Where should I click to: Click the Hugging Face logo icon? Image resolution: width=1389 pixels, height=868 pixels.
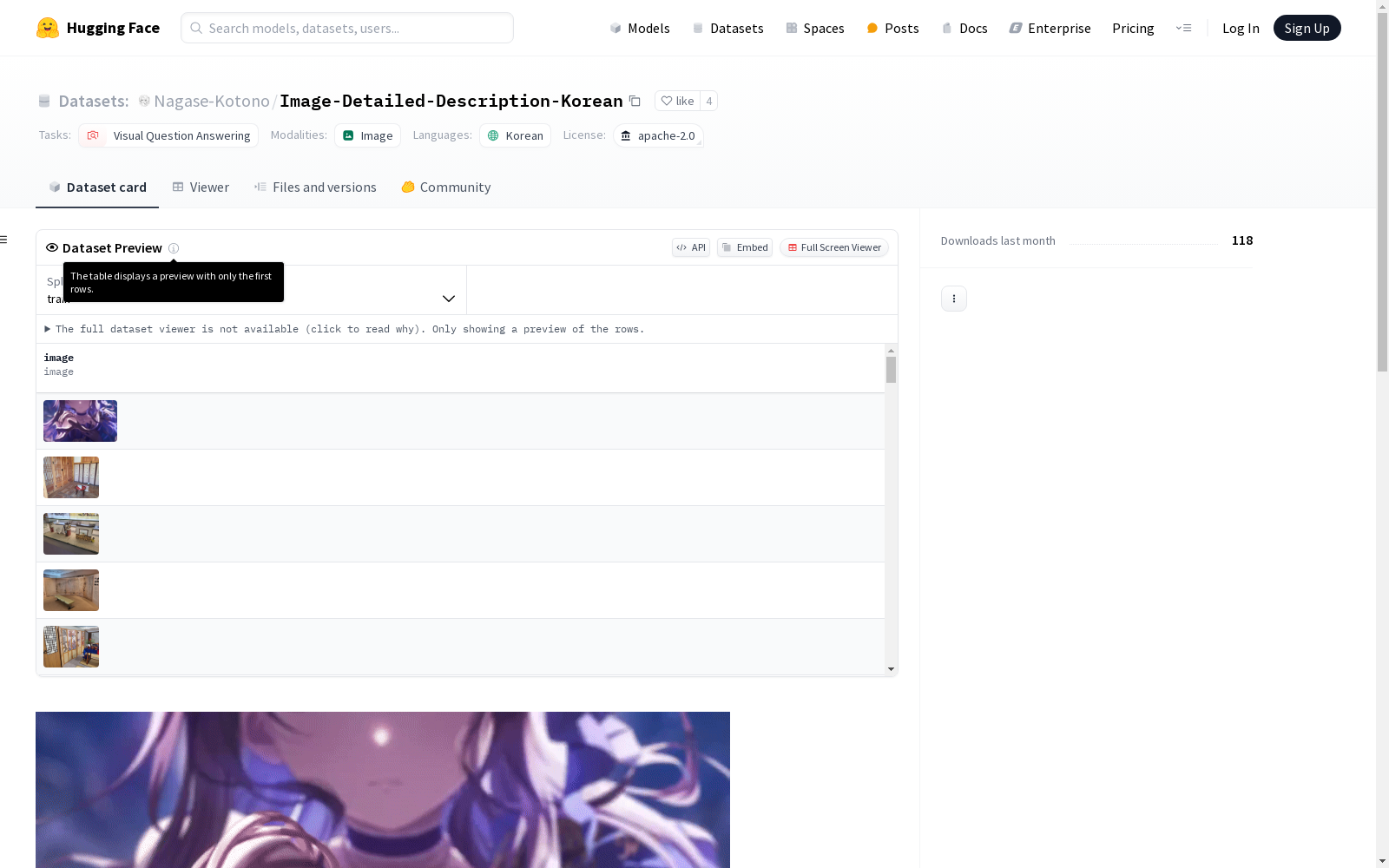click(48, 28)
